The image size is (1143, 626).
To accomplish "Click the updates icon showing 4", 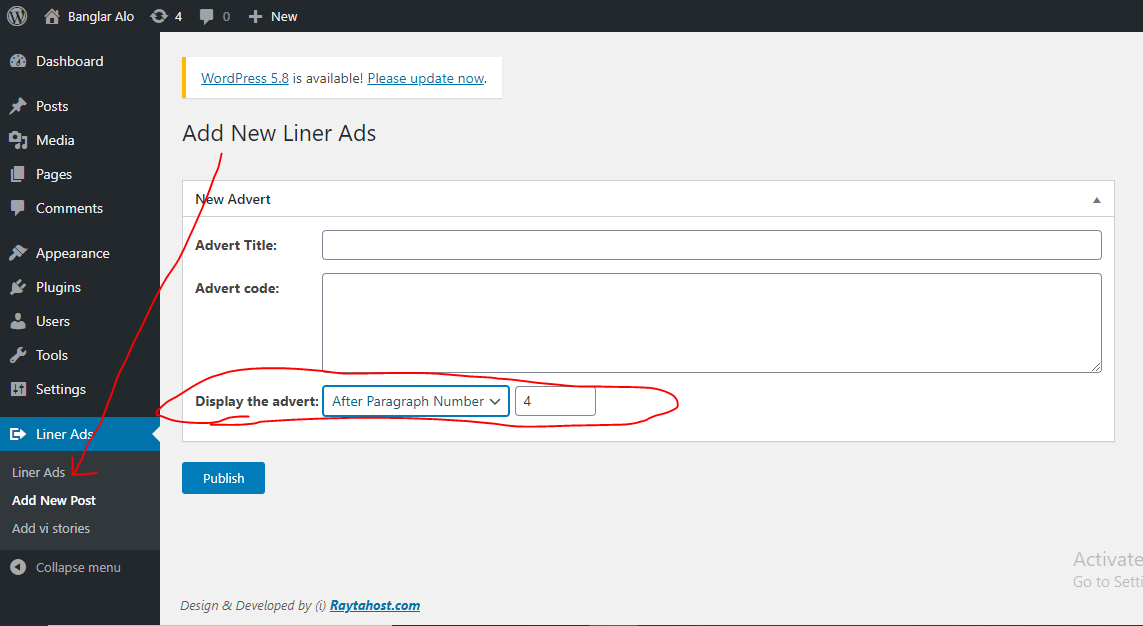I will click(158, 16).
